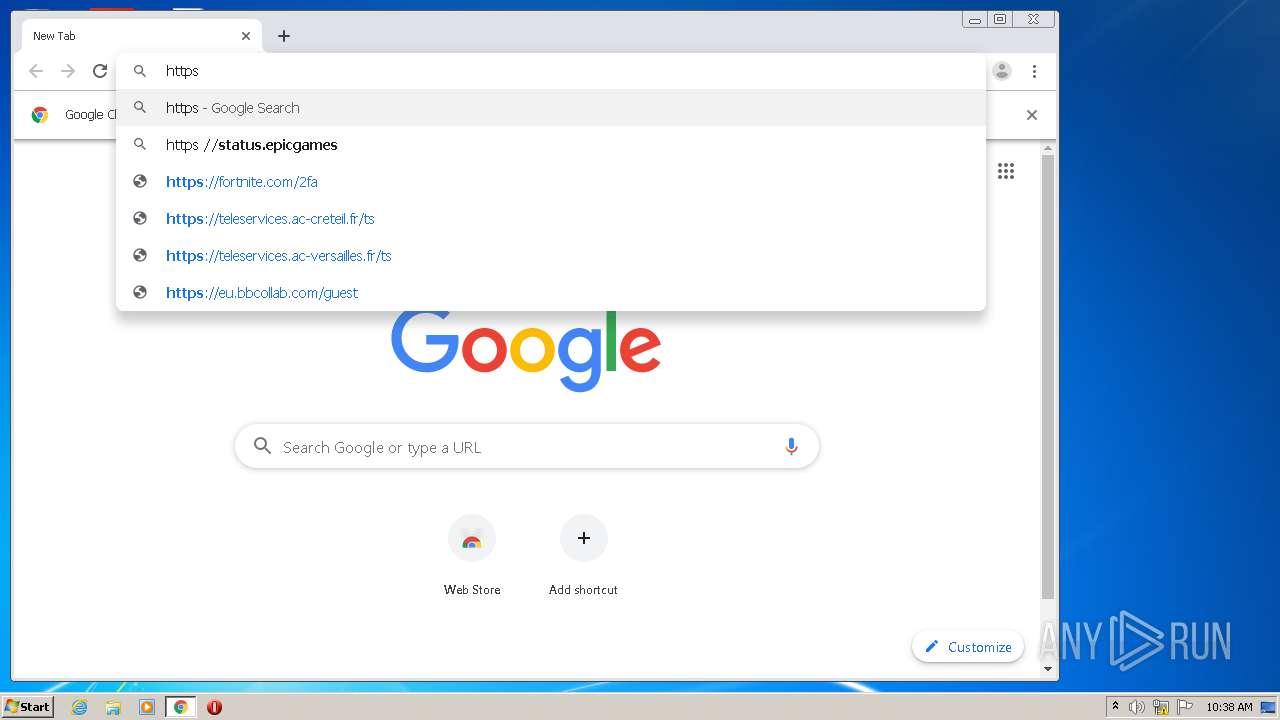This screenshot has width=1280, height=720.
Task: Open the Google apps grid icon
Action: (x=1006, y=171)
